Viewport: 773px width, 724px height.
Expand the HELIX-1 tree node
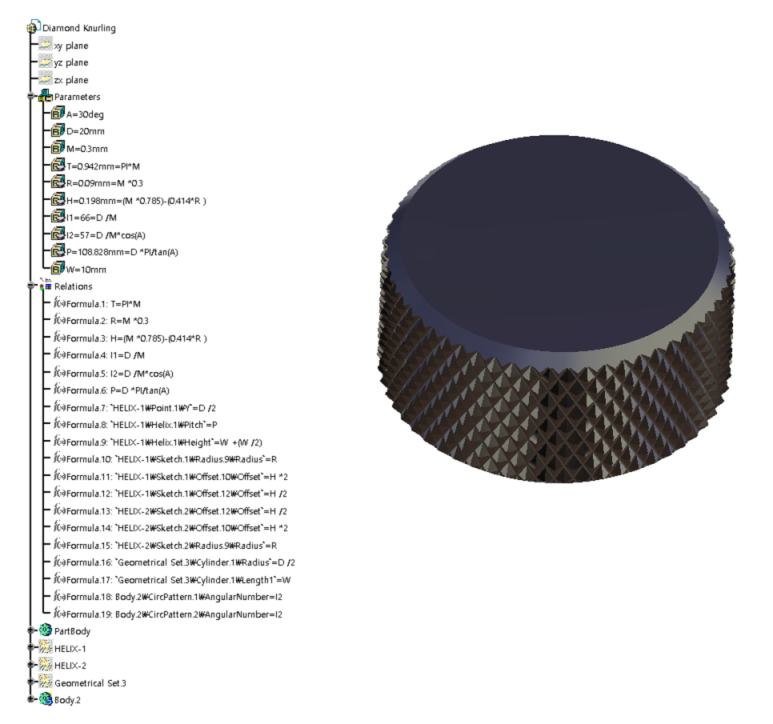(x=31, y=648)
